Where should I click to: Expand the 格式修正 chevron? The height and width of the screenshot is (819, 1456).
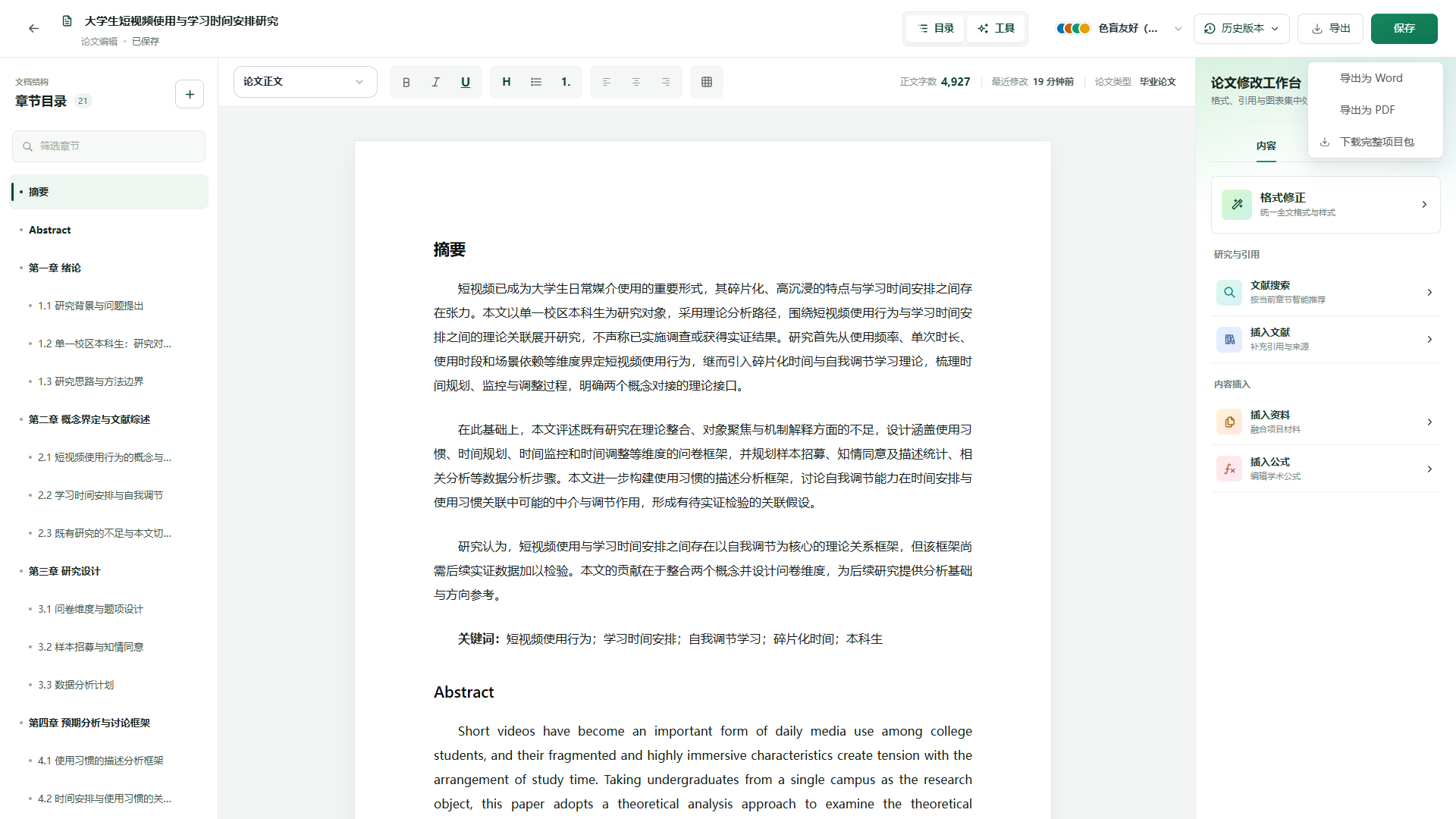(1424, 205)
